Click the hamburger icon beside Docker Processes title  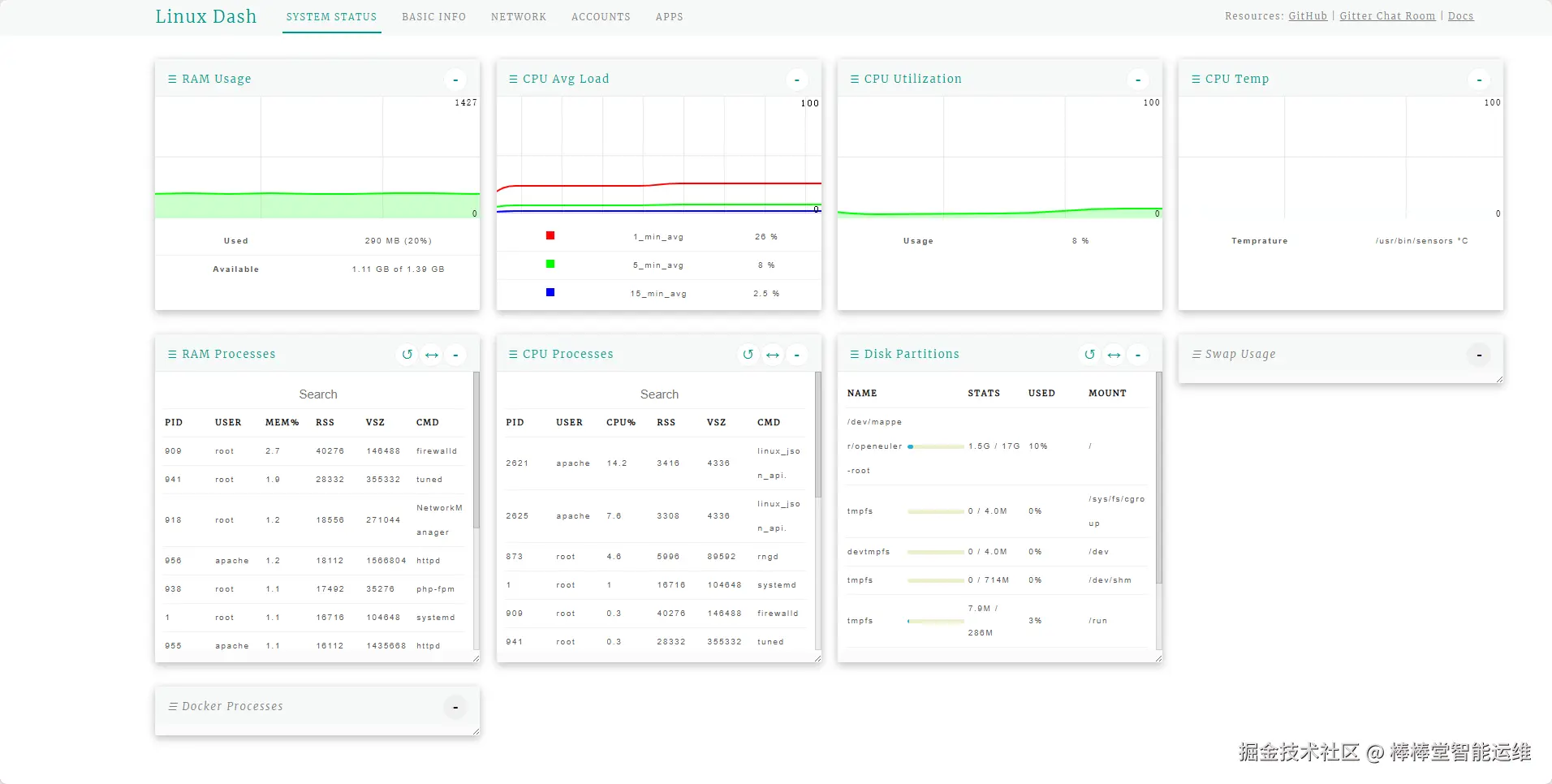pos(173,706)
